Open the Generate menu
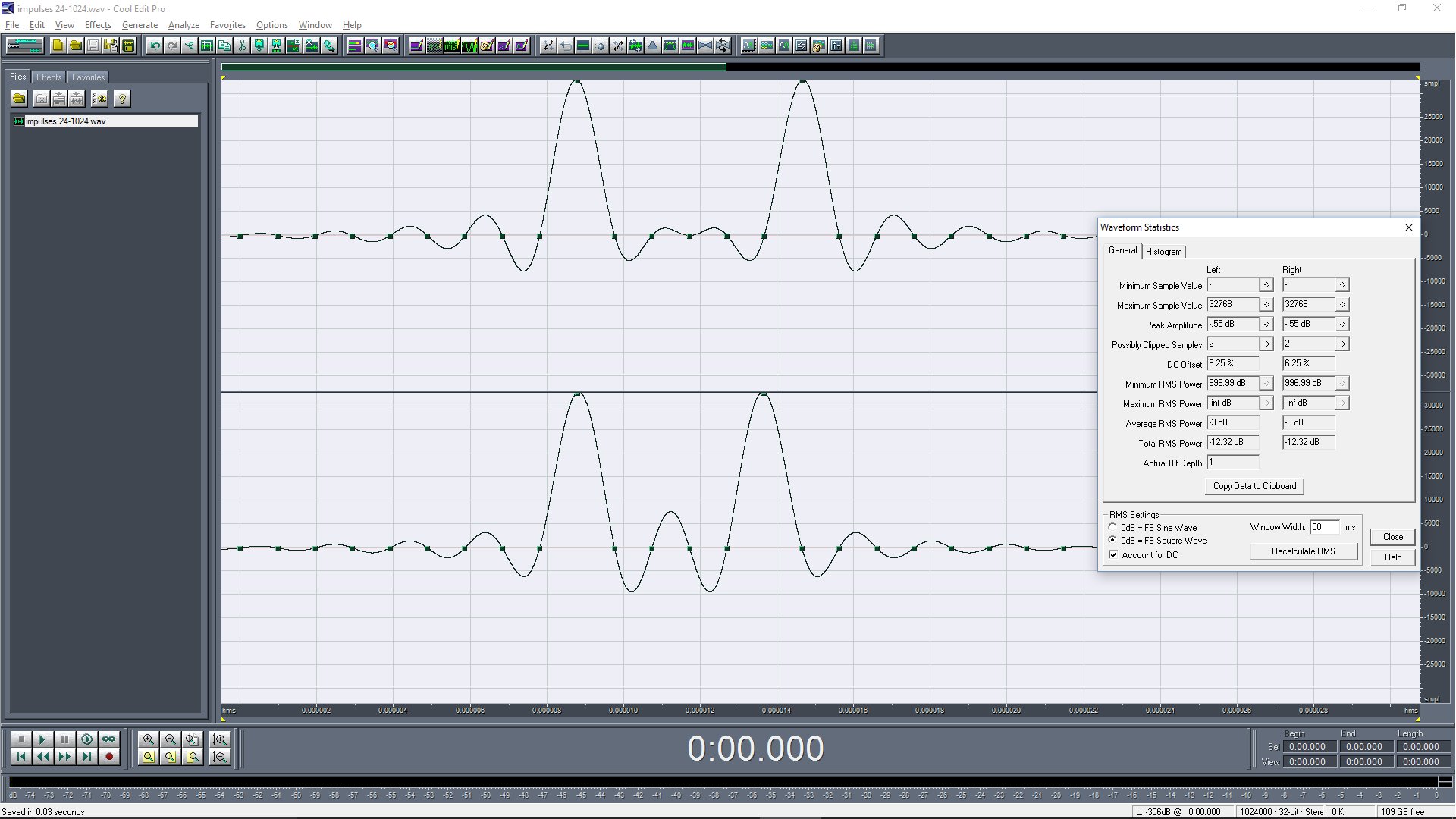 [140, 24]
